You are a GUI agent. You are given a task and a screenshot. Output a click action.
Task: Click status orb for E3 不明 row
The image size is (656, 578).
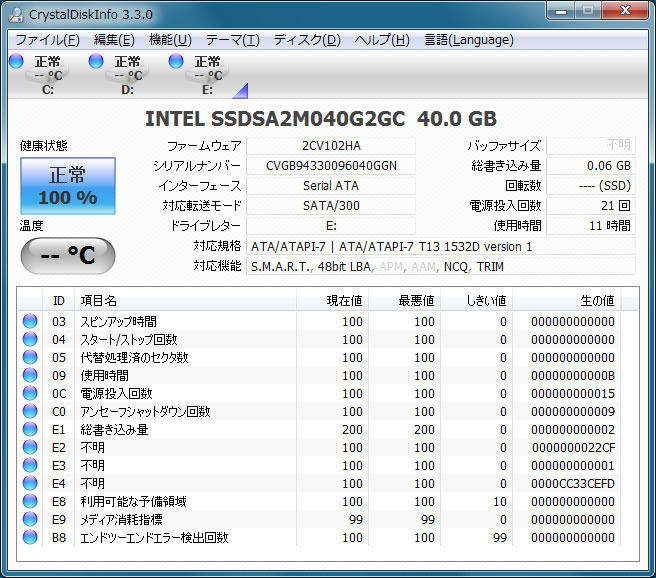[x=30, y=465]
